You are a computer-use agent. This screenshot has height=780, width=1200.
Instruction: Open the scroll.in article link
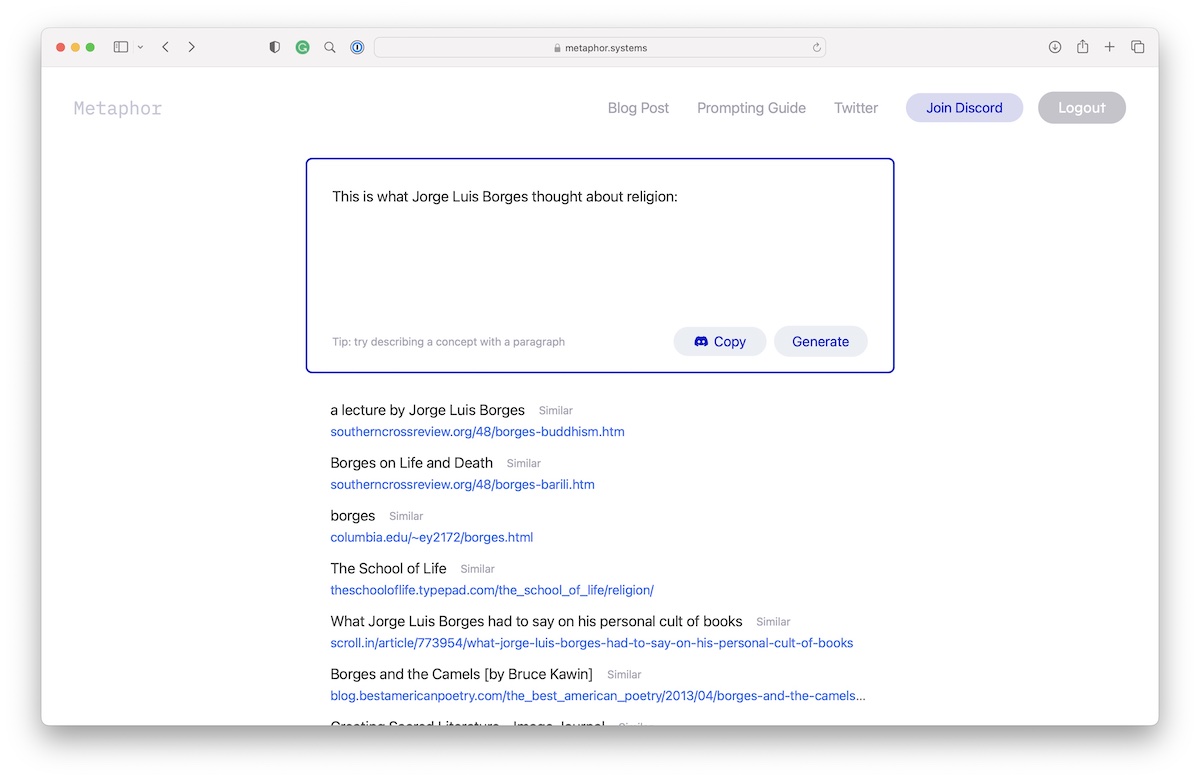coord(592,644)
